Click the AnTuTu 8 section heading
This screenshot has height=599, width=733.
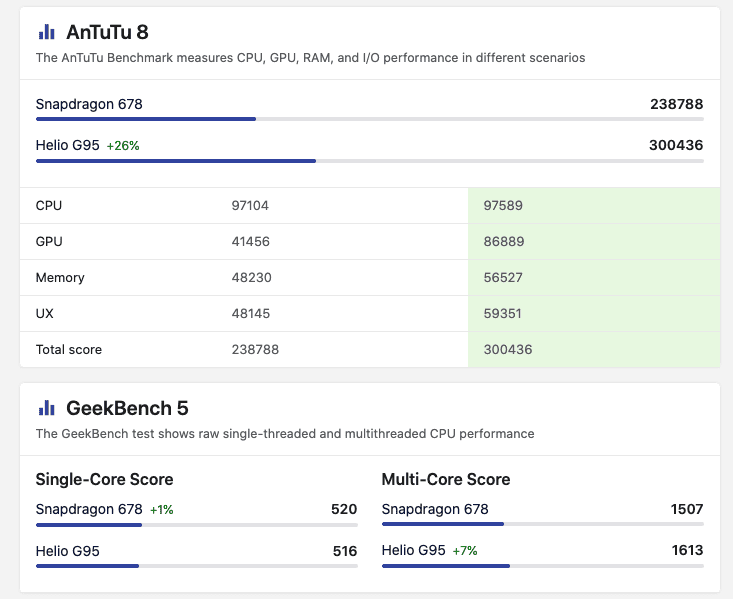(x=107, y=32)
